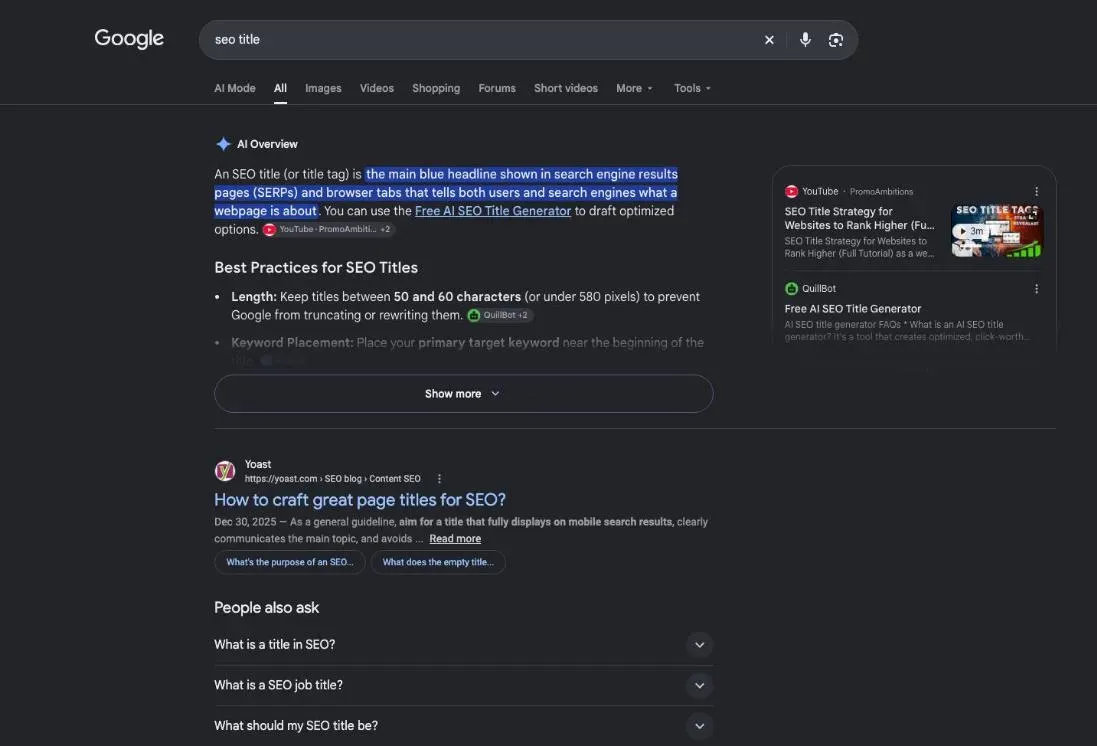Viewport: 1097px width, 746px height.
Task: Open How to craft great page titles result
Action: 360,500
